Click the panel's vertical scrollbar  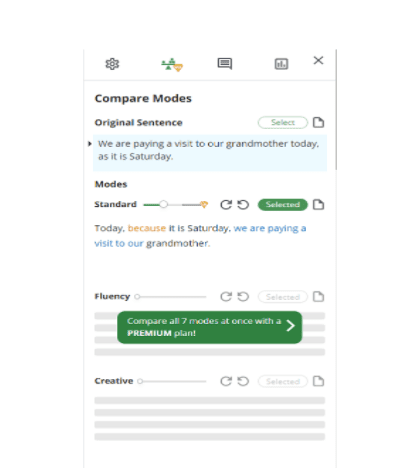point(336,110)
